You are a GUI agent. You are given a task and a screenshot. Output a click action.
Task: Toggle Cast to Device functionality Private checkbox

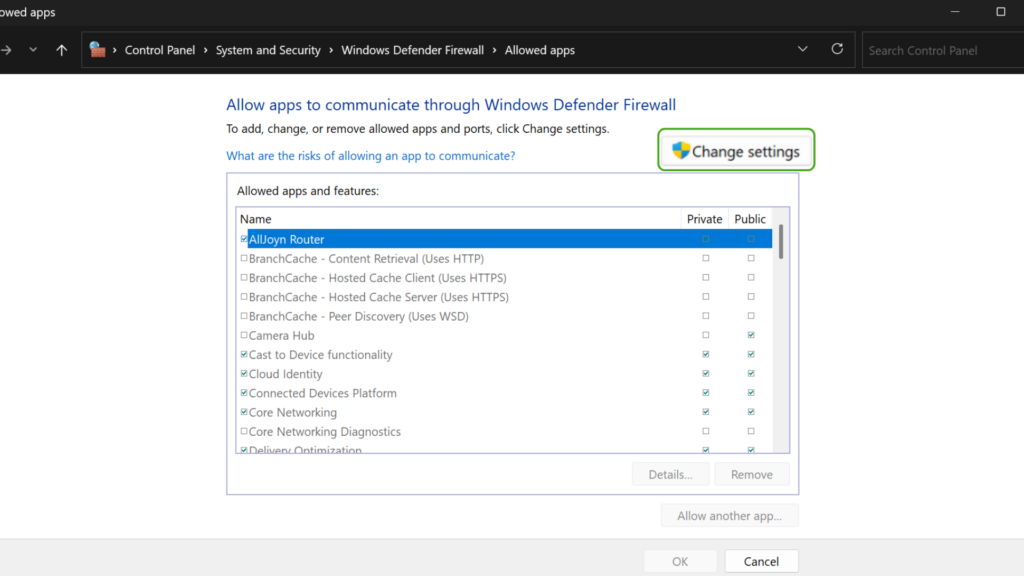pos(705,354)
